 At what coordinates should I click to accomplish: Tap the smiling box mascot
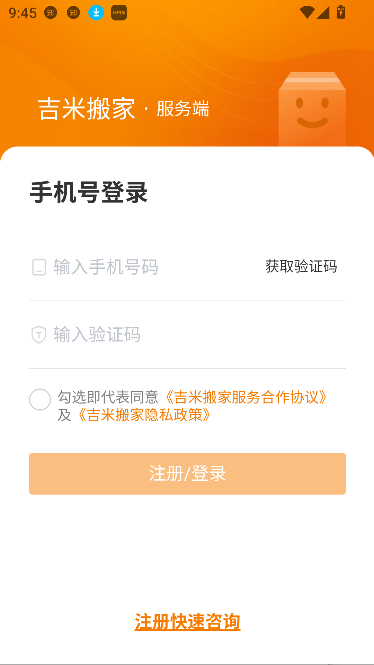[312, 109]
